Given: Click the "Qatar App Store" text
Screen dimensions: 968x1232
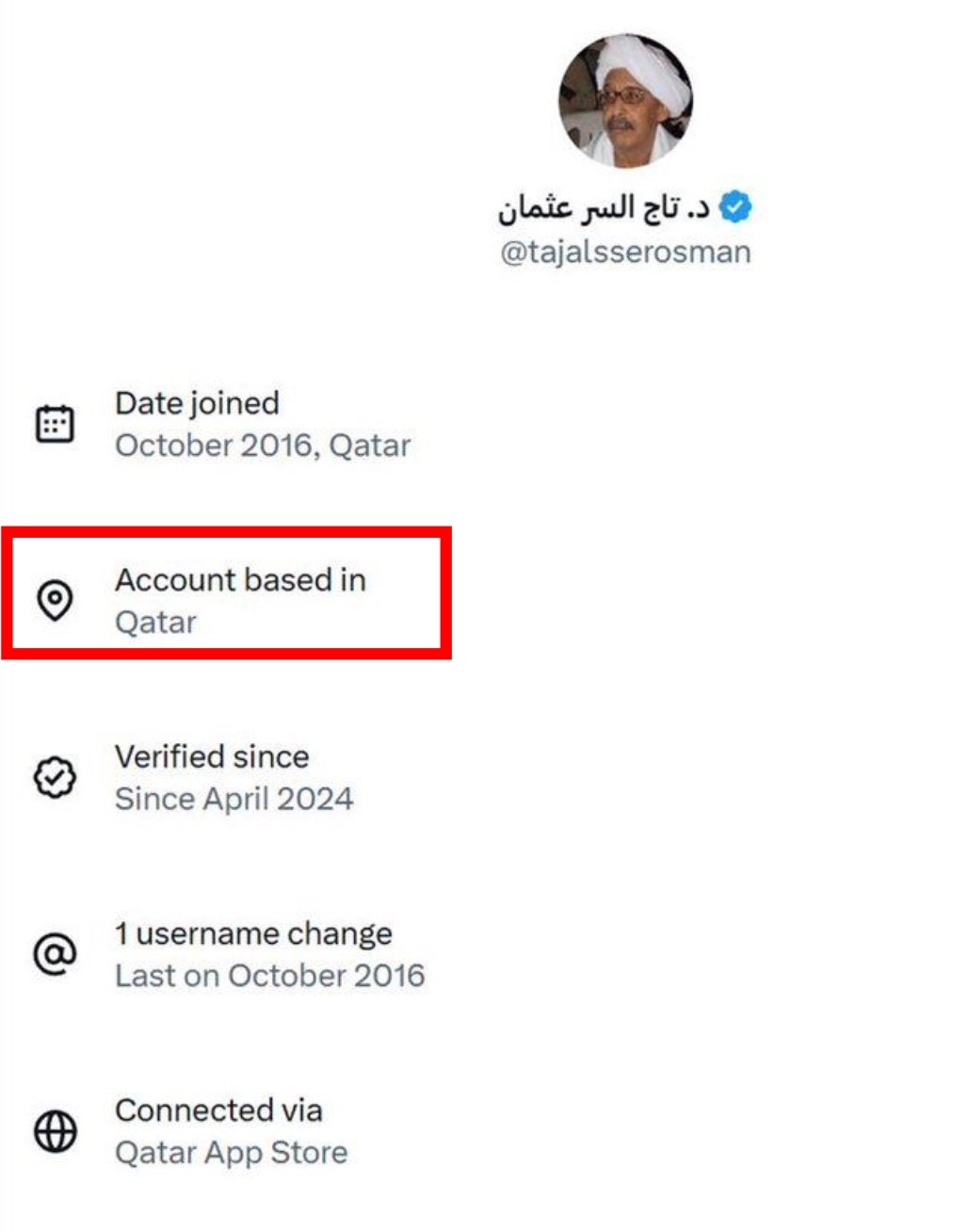Looking at the screenshot, I should [x=231, y=1153].
